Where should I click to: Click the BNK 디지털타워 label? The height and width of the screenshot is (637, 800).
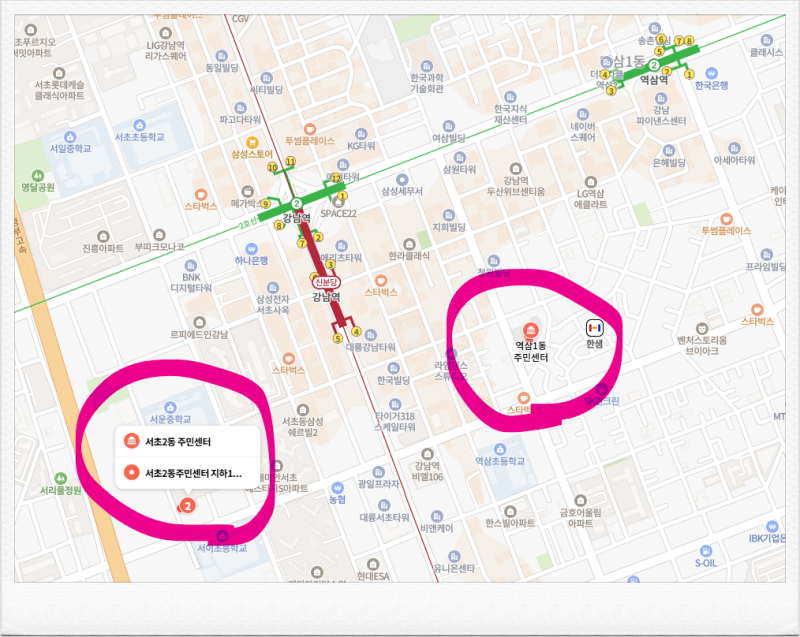point(191,283)
